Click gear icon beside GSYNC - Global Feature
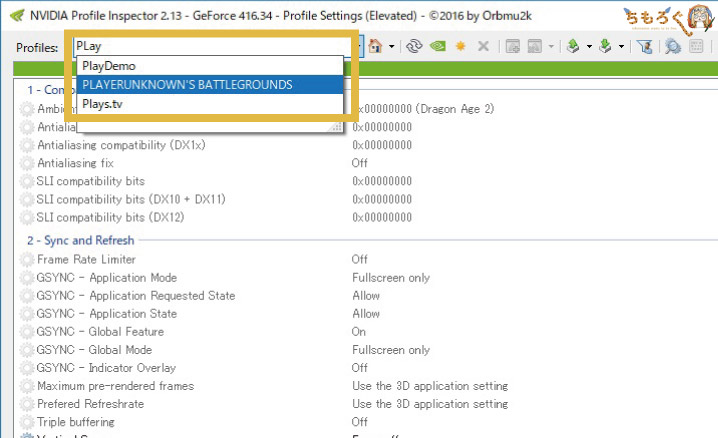718x438 pixels. (x=27, y=332)
